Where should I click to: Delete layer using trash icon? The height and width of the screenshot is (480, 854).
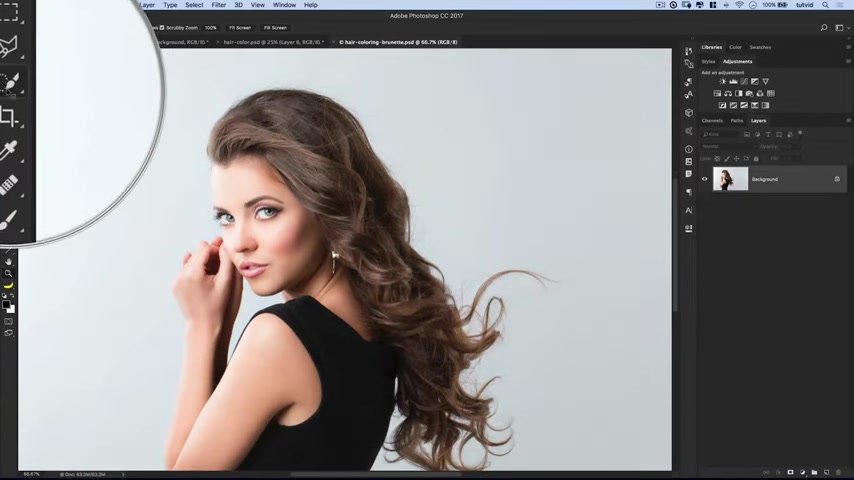[x=838, y=472]
